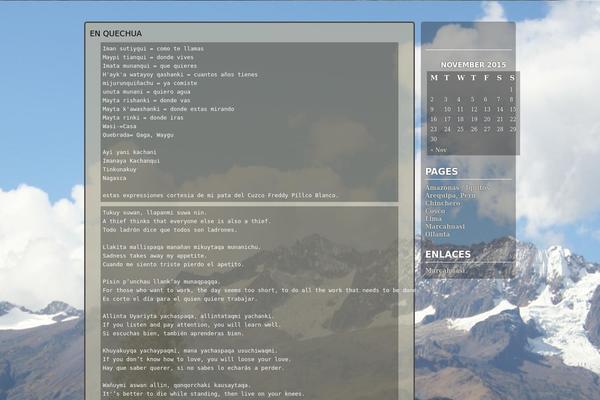This screenshot has width=600, height=400.
Task: Click 'It's better to die while standing' line
Action: click(204, 394)
